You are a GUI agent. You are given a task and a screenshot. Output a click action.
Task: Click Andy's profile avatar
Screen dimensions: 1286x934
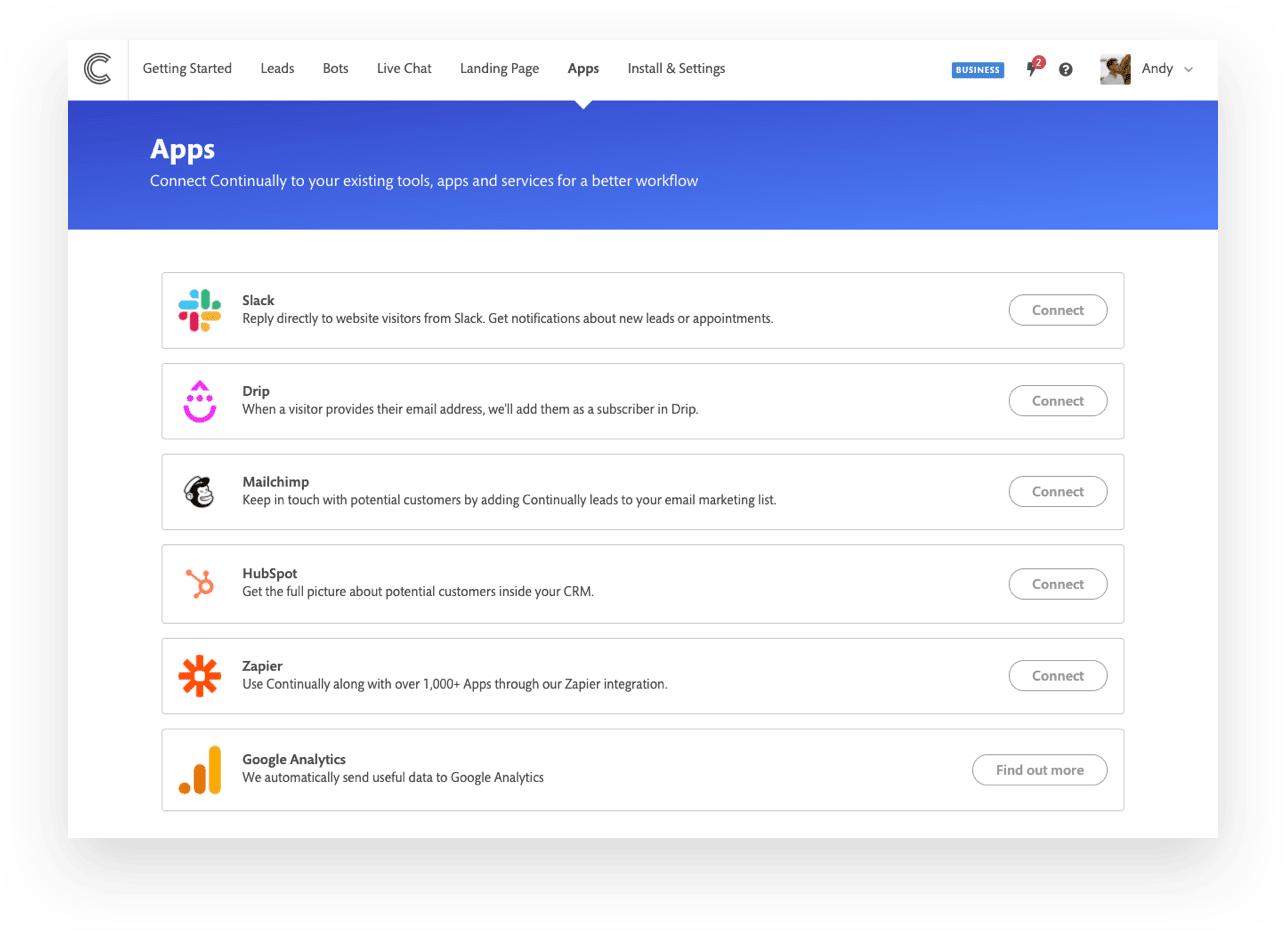coord(1115,69)
